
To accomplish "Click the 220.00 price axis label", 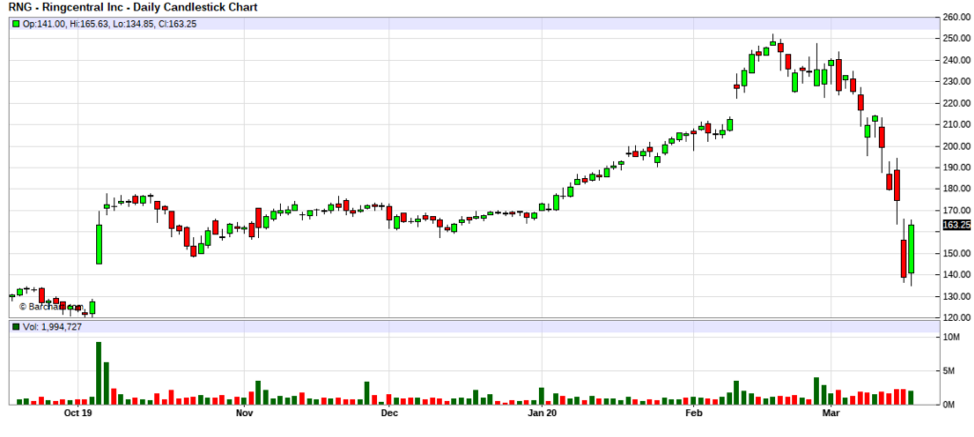I will 957,103.
